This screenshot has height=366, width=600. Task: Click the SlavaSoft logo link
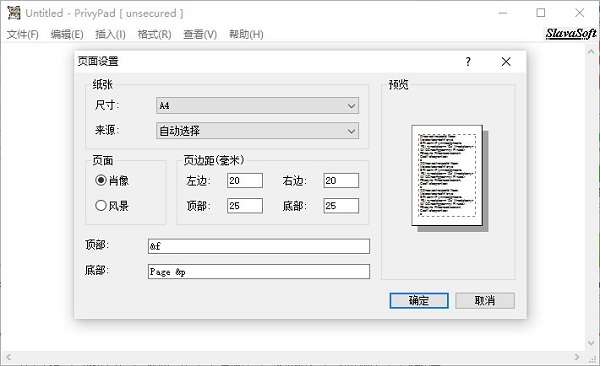tap(571, 34)
